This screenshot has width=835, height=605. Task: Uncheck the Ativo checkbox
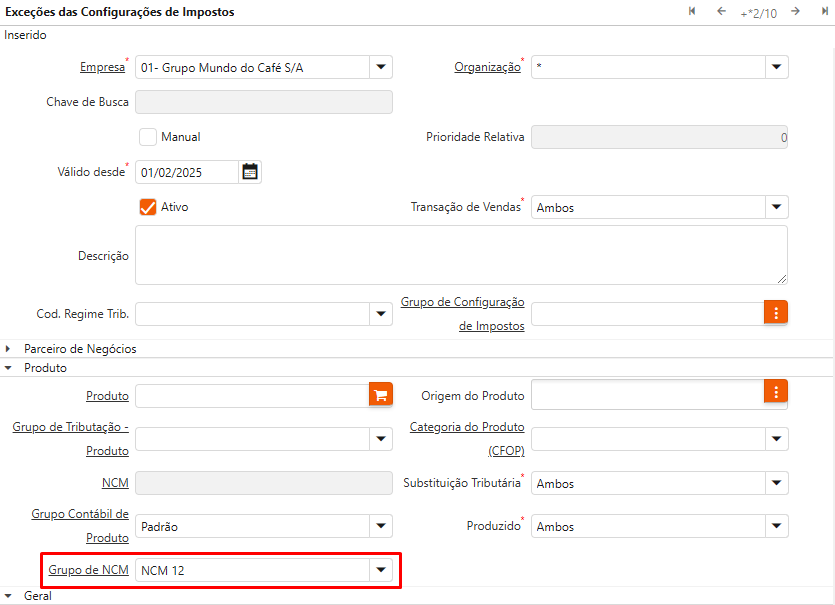148,207
